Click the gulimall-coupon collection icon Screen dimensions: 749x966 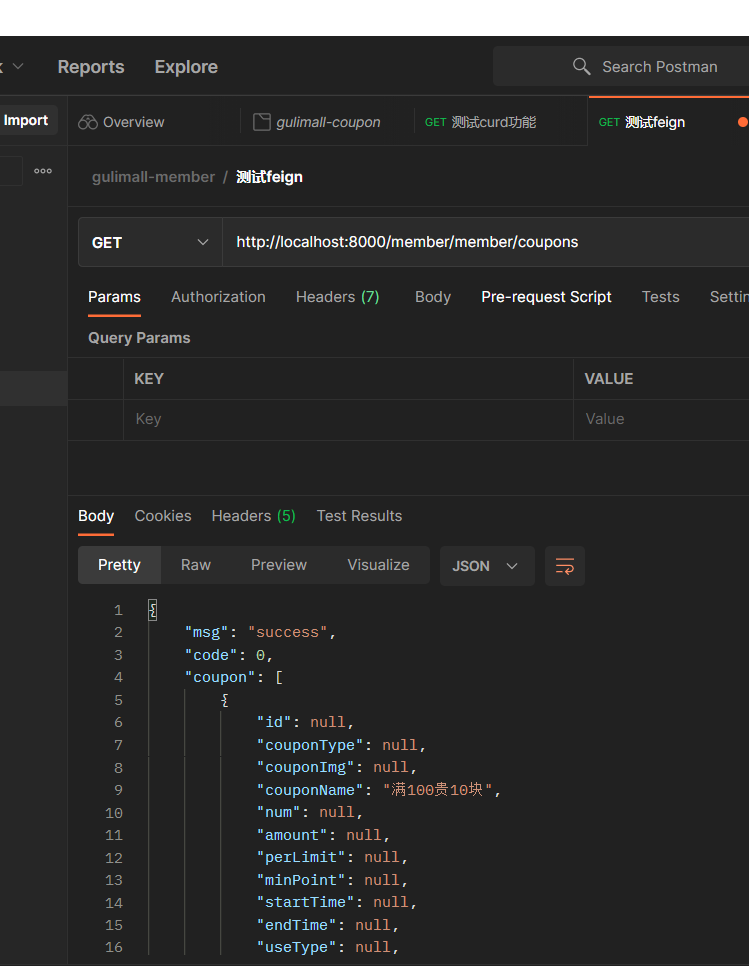pos(262,122)
